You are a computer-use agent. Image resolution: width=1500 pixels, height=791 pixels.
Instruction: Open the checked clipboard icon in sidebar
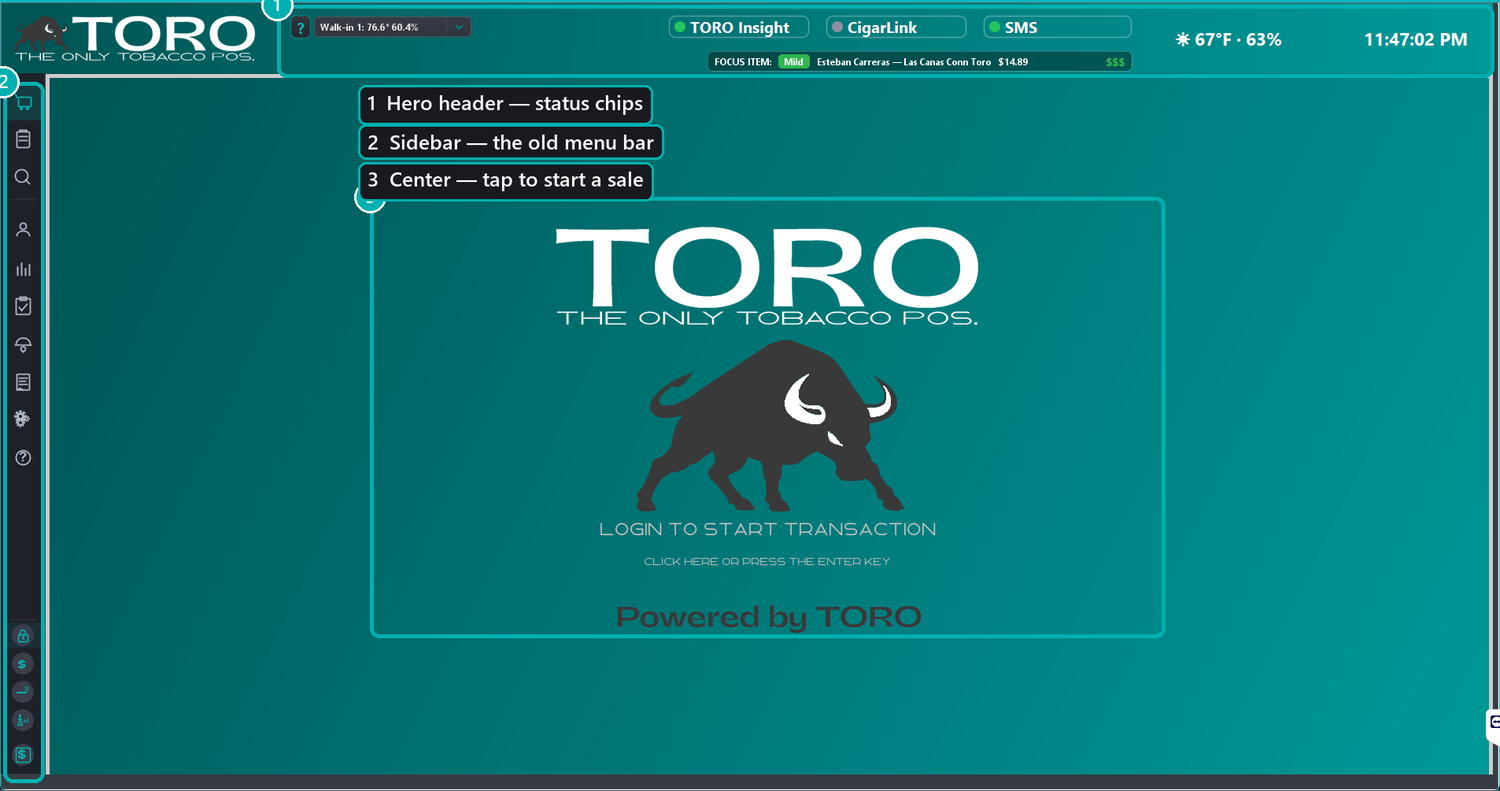tap(24, 306)
